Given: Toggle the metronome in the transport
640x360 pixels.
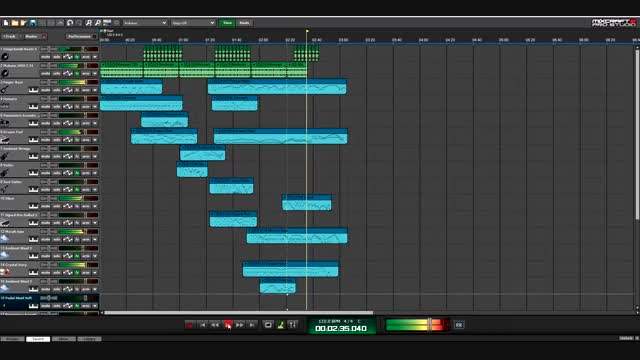Looking at the screenshot, I should (280, 325).
